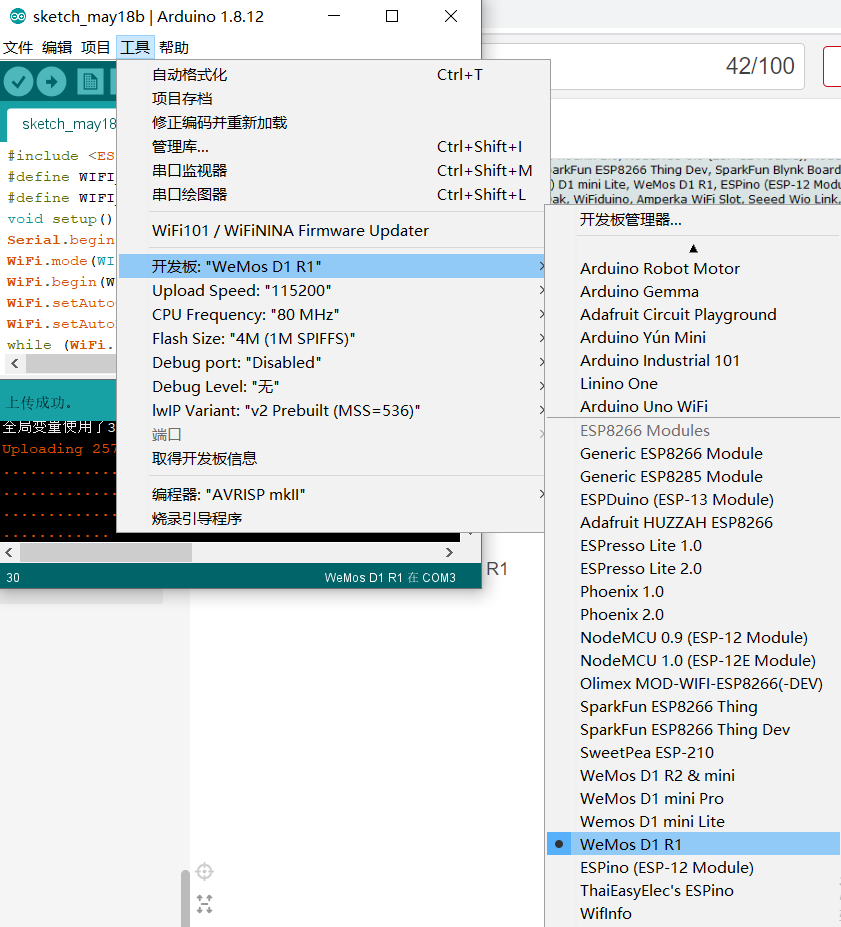This screenshot has width=841, height=927.
Task: Choose WeMos D1 R2 & mini board
Action: 693,776
